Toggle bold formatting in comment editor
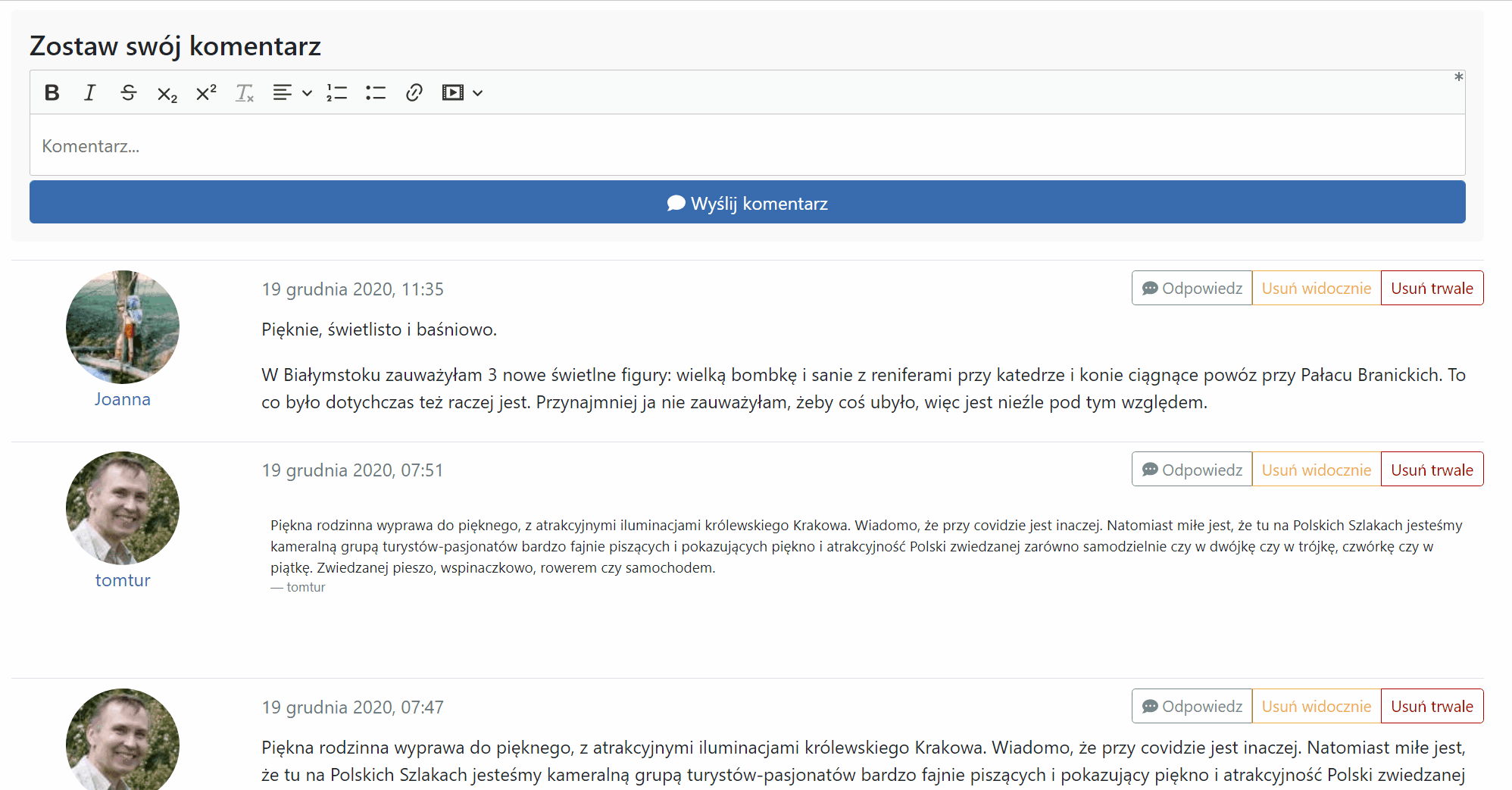This screenshot has width=1512, height=790. click(x=52, y=92)
